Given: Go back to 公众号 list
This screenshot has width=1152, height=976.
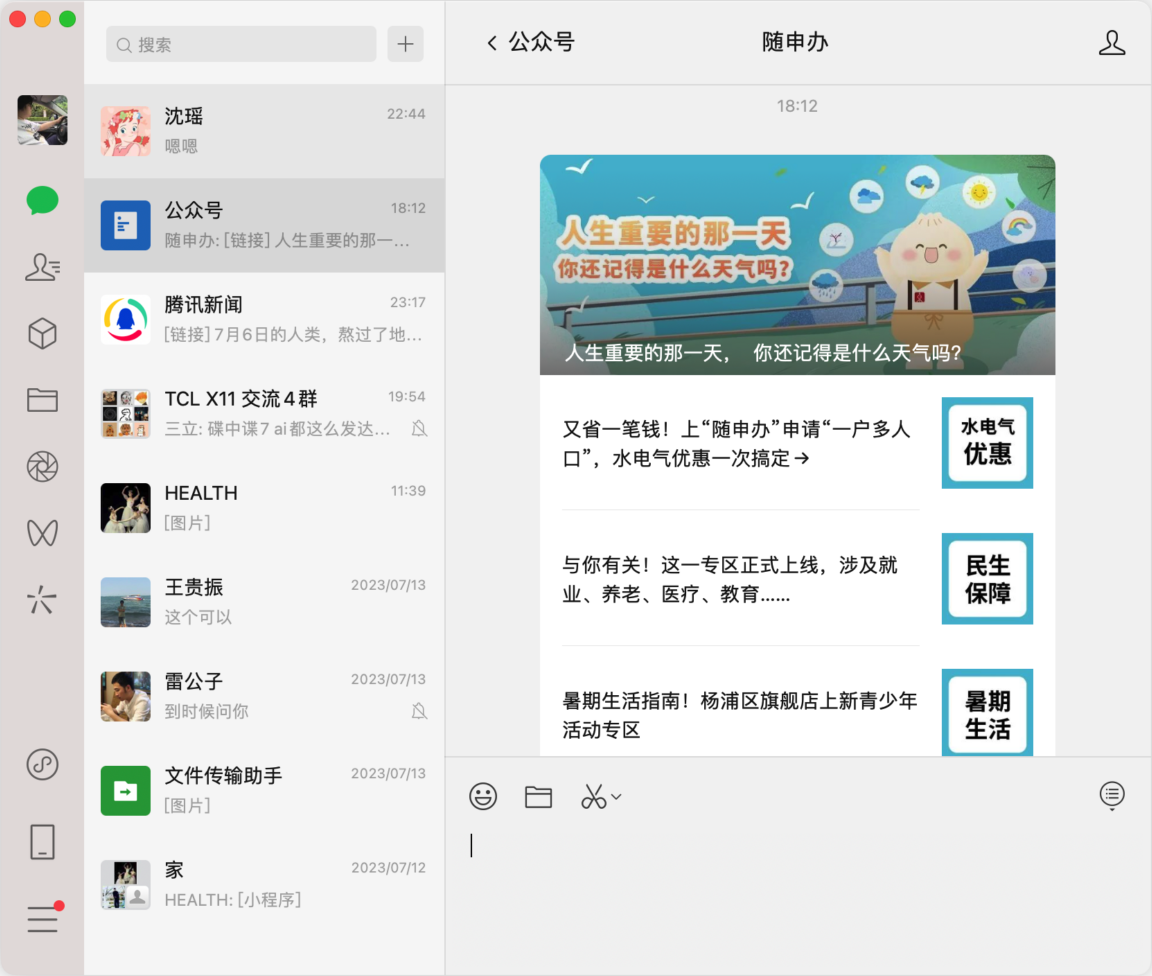Looking at the screenshot, I should click(x=530, y=42).
